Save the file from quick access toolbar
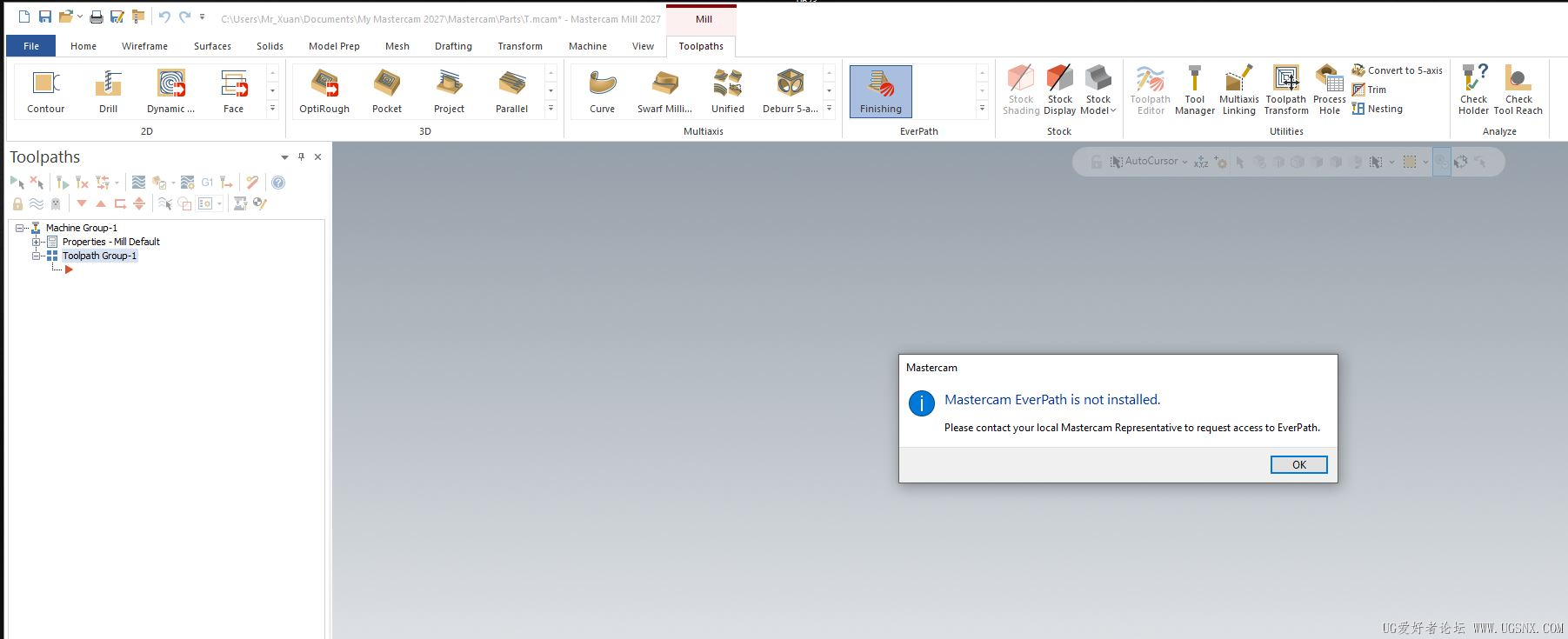 44,17
